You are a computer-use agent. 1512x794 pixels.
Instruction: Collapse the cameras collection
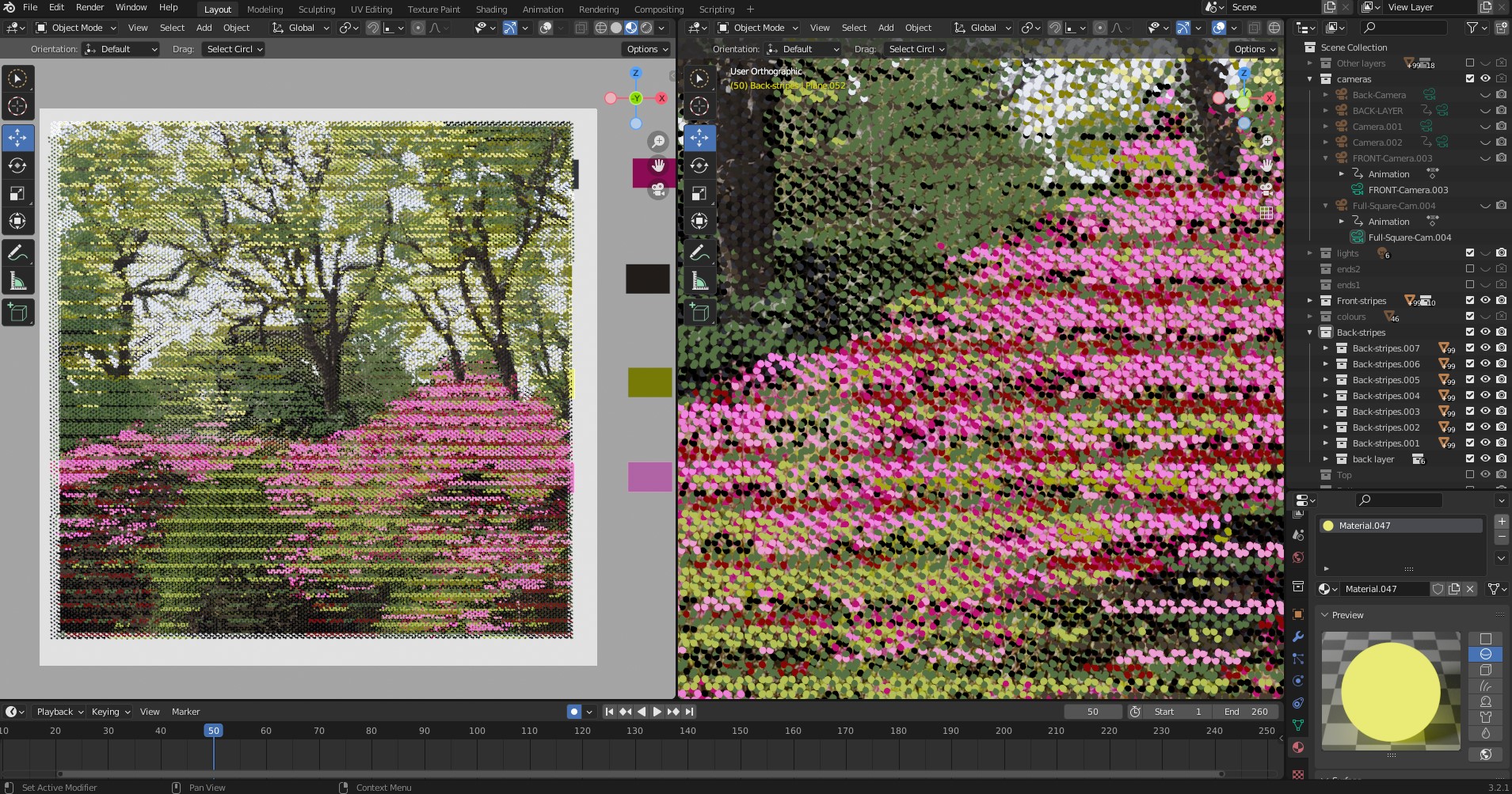1310,79
